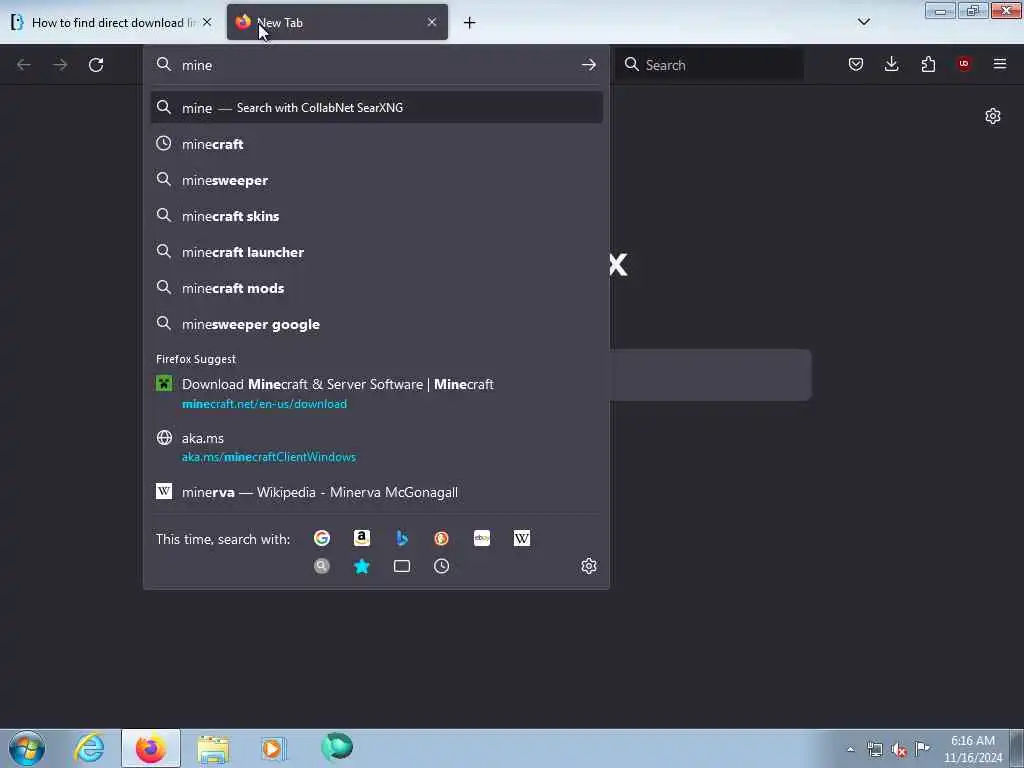Select 'mine — Search with CollabNet SearXNG'
Viewport: 1024px width, 768px height.
(x=376, y=108)
